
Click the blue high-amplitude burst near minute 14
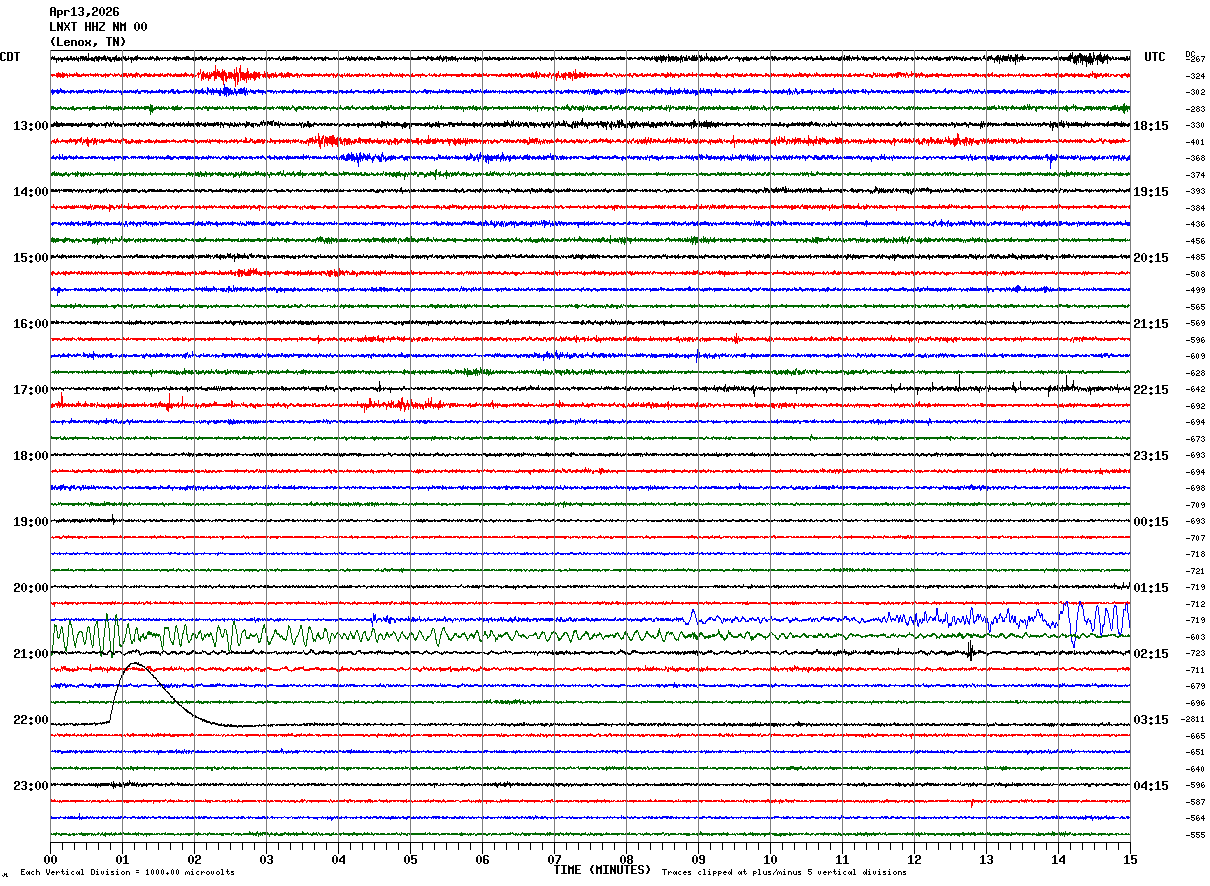click(x=1095, y=617)
